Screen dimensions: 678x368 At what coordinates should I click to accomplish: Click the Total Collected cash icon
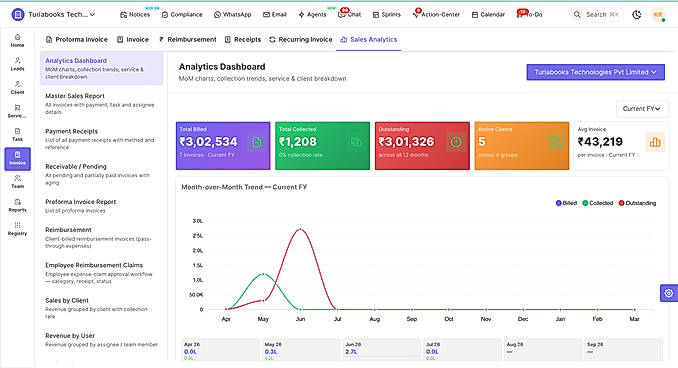click(356, 142)
